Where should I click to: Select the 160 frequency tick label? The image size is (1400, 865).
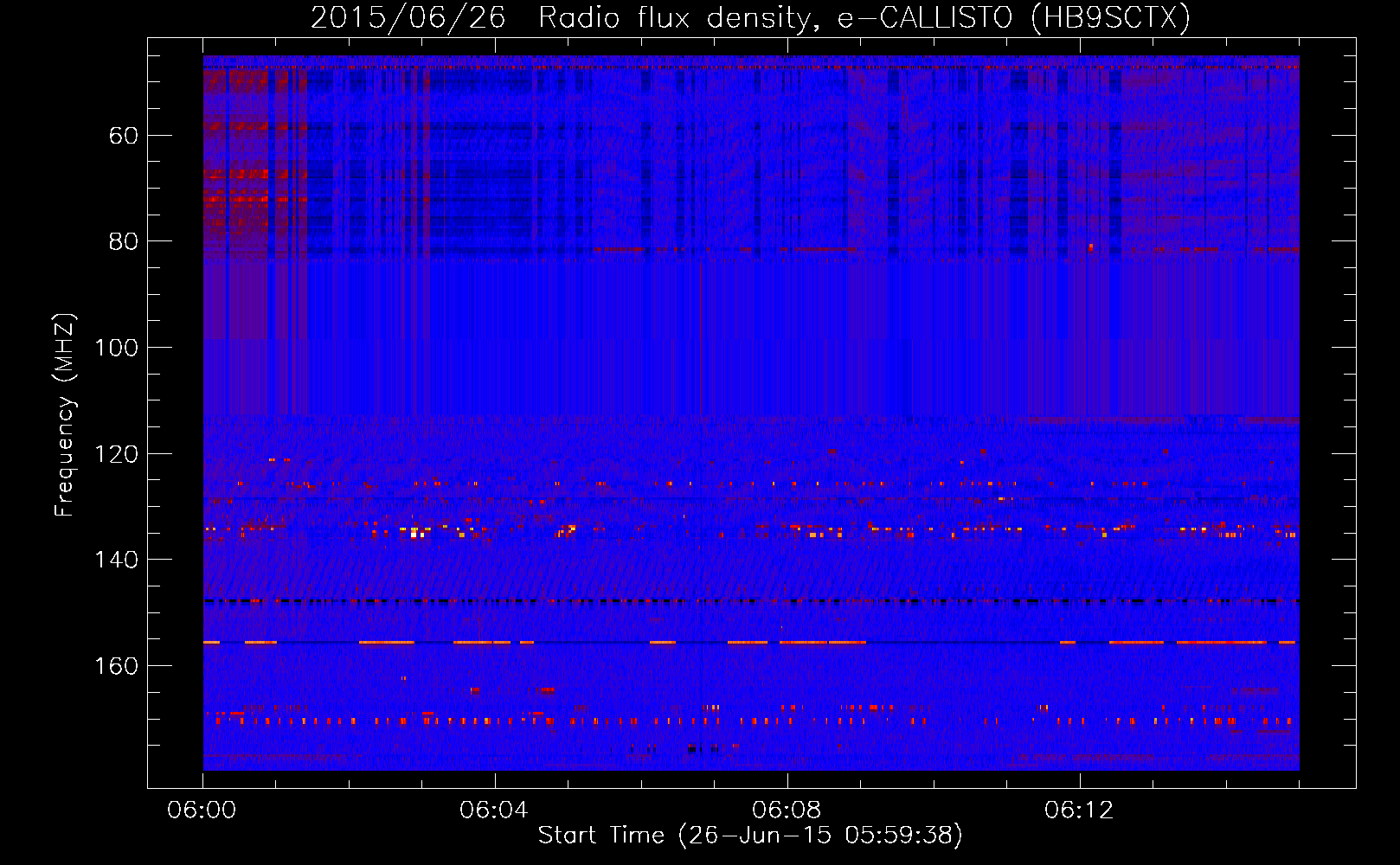coord(117,666)
